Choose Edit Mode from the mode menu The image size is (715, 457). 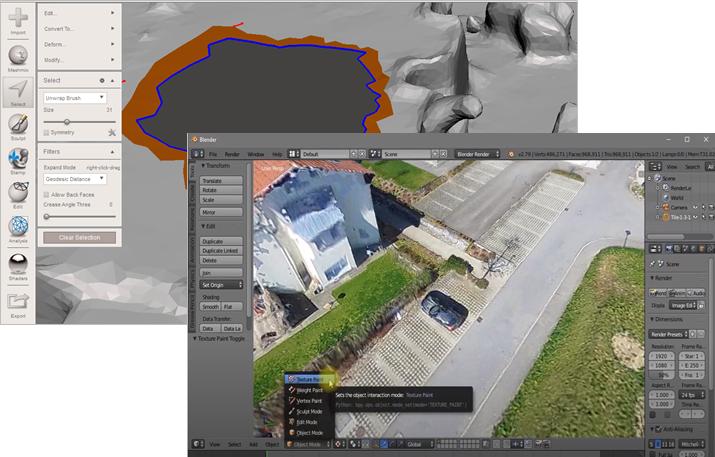point(309,422)
